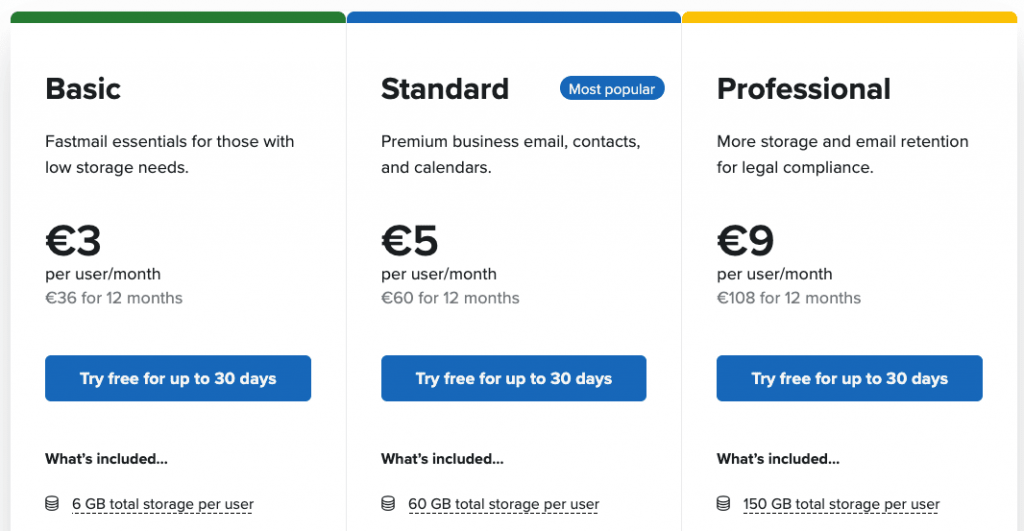
Task: Click the "150 GB total storage per user" text
Action: pos(841,504)
